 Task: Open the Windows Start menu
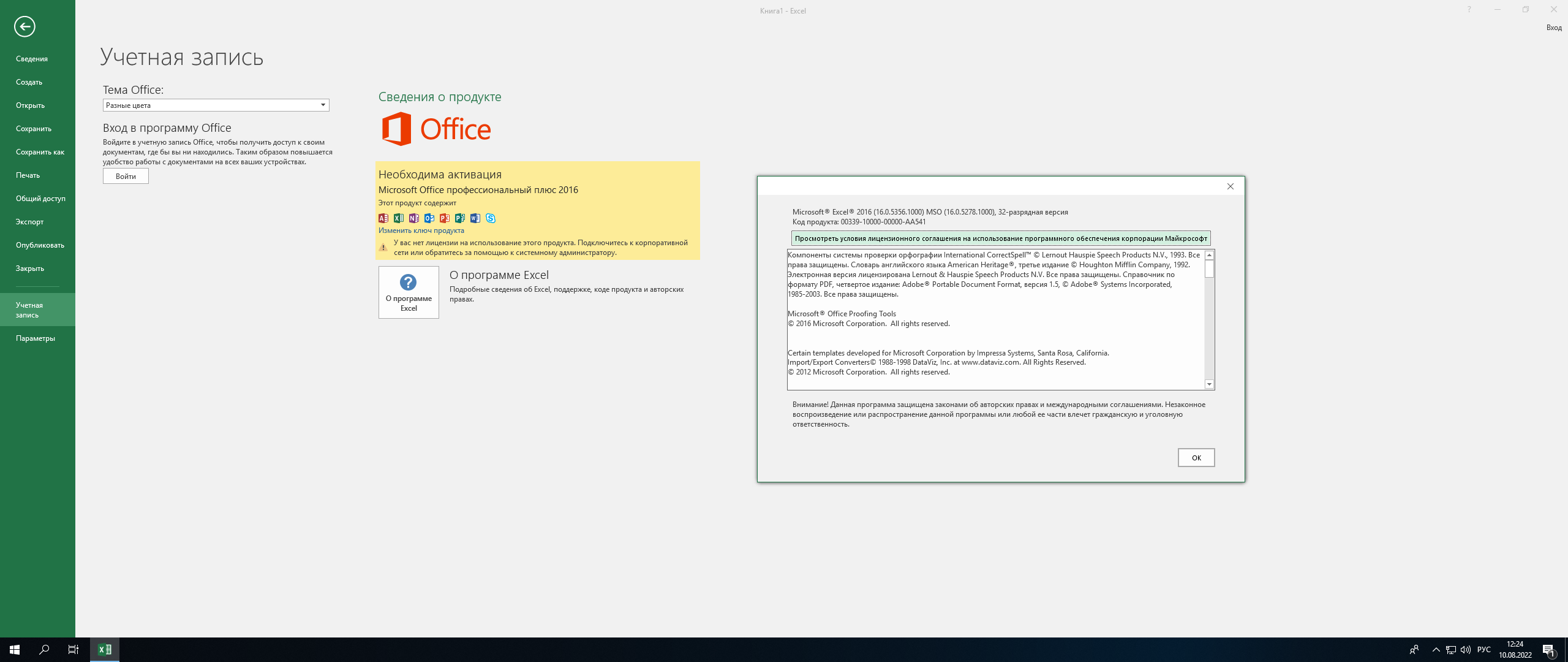click(15, 650)
